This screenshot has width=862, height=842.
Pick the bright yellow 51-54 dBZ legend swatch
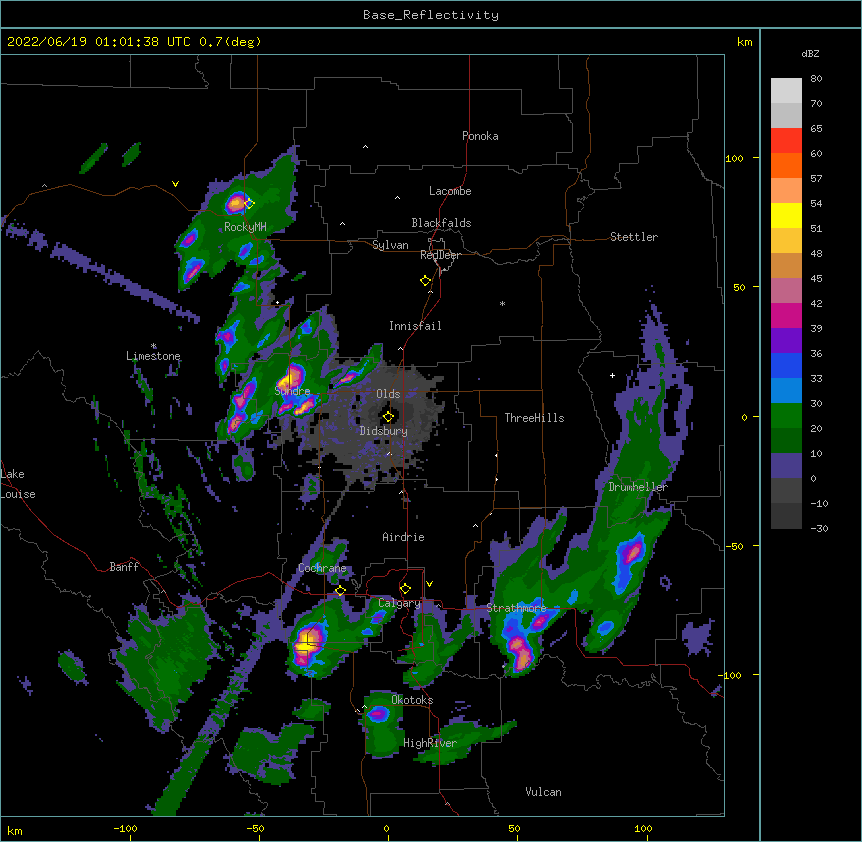tap(786, 215)
